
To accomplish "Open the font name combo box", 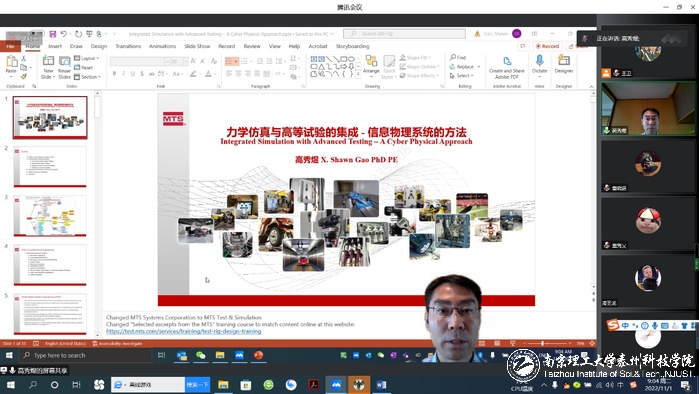I will (x=140, y=61).
